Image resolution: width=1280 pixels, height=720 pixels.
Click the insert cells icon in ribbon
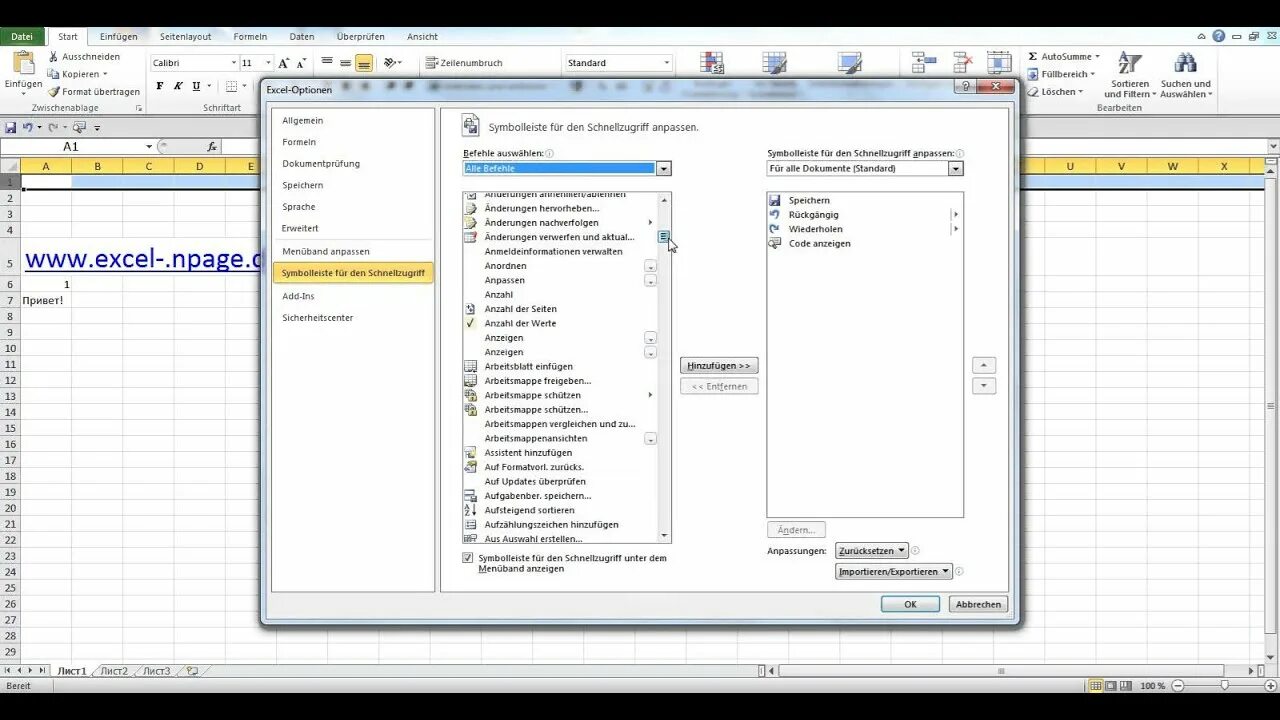(923, 63)
